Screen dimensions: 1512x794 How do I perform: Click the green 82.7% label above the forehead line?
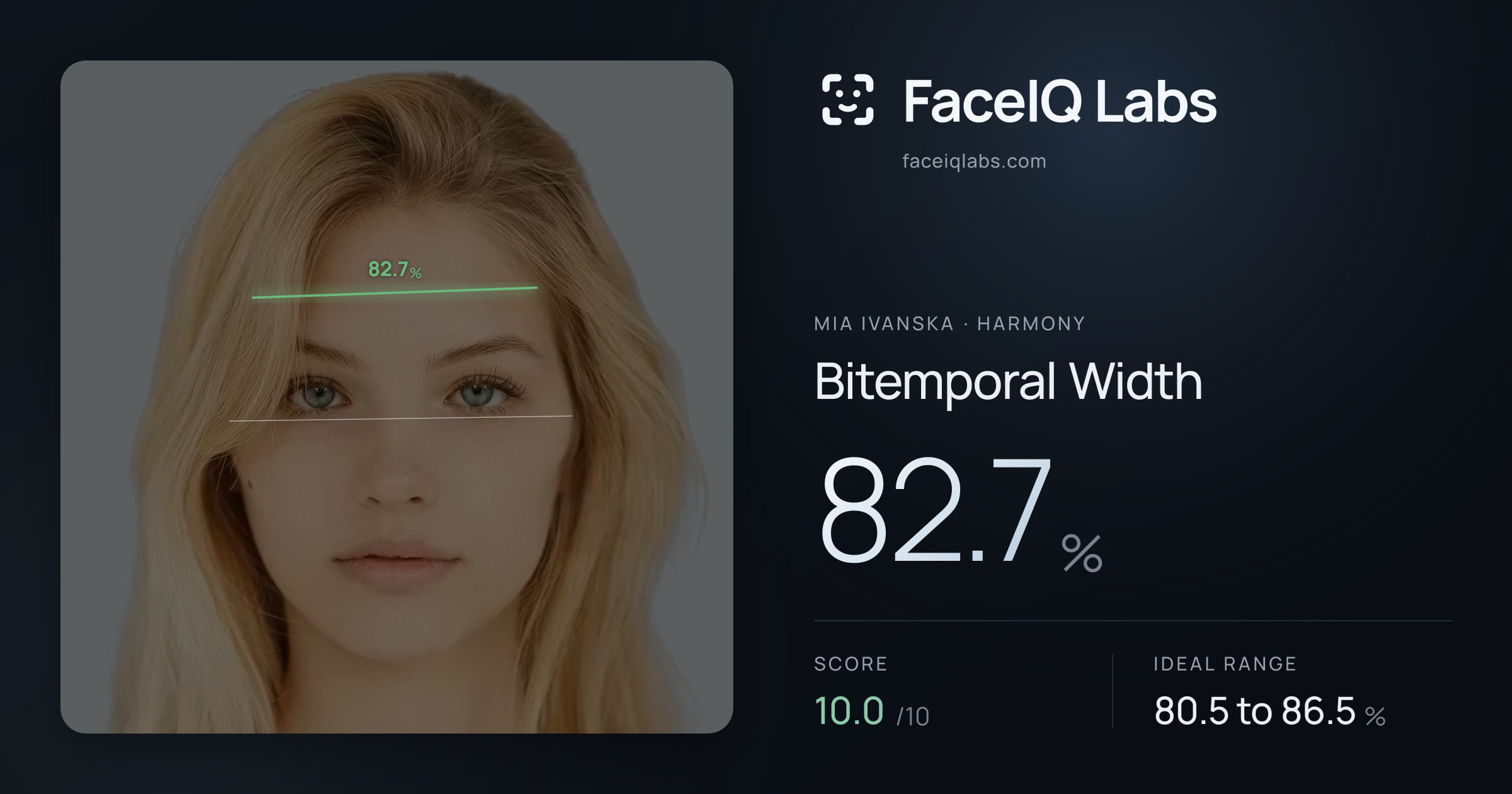tap(394, 270)
